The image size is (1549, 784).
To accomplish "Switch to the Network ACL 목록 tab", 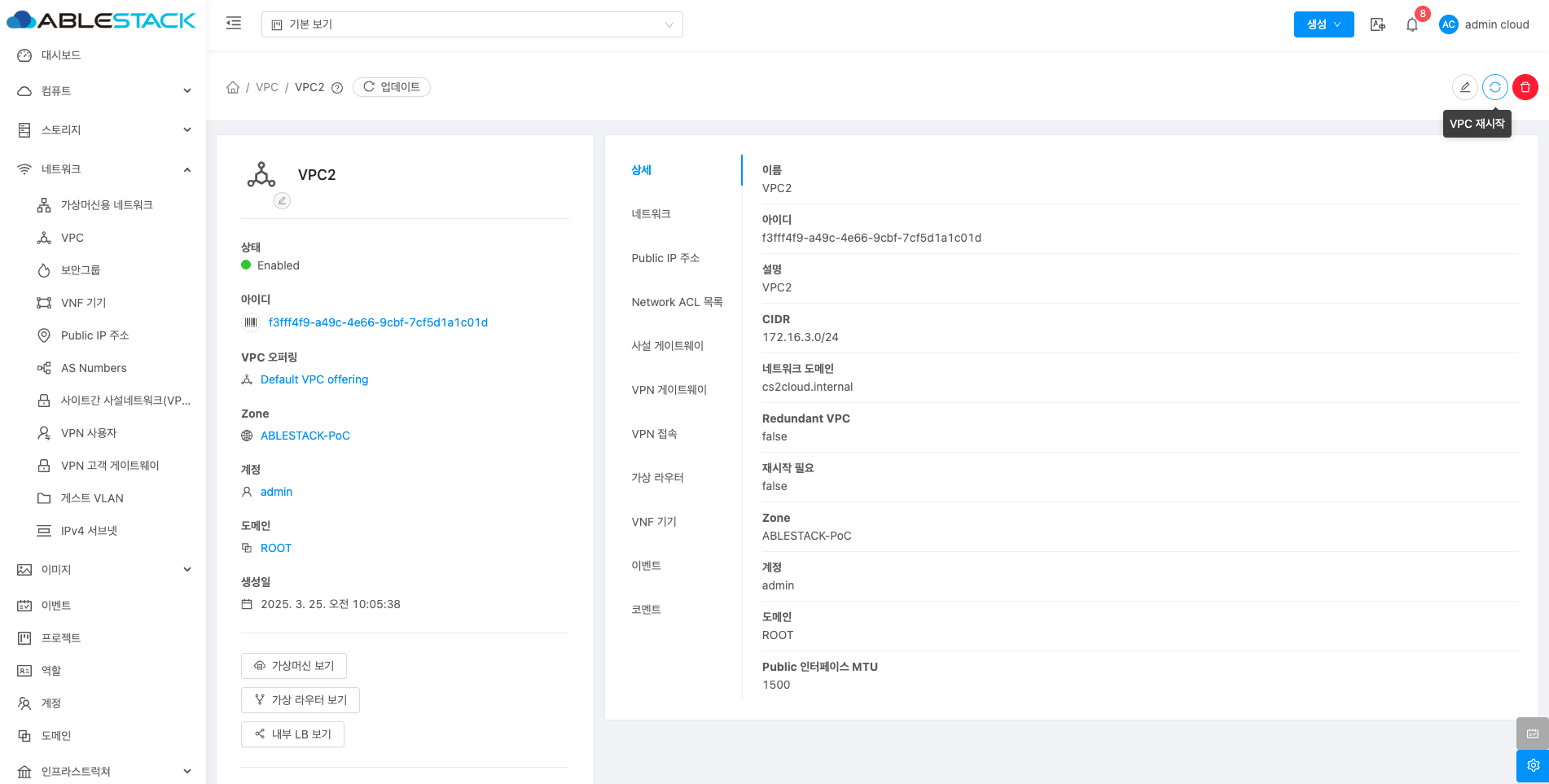I will 677,302.
